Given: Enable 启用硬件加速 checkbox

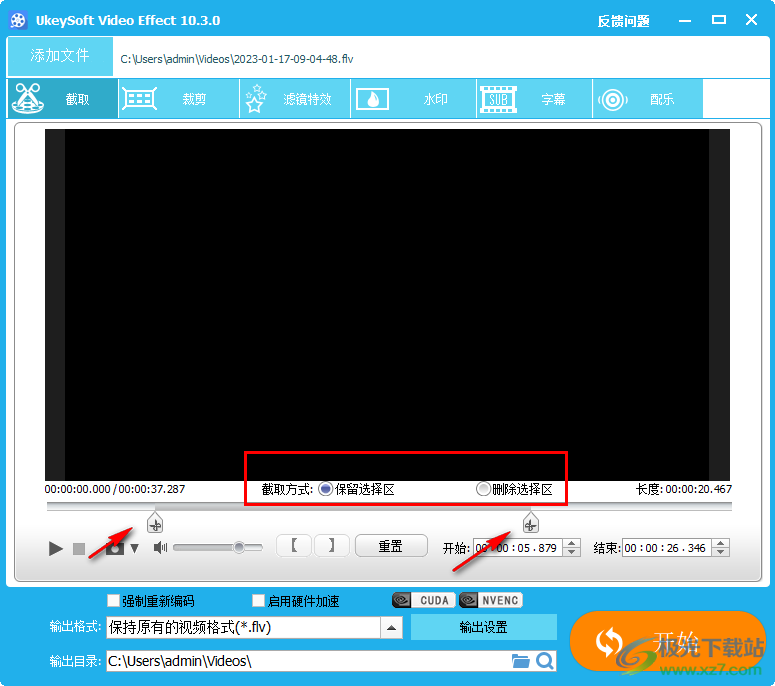Looking at the screenshot, I should pyautogui.click(x=258, y=600).
